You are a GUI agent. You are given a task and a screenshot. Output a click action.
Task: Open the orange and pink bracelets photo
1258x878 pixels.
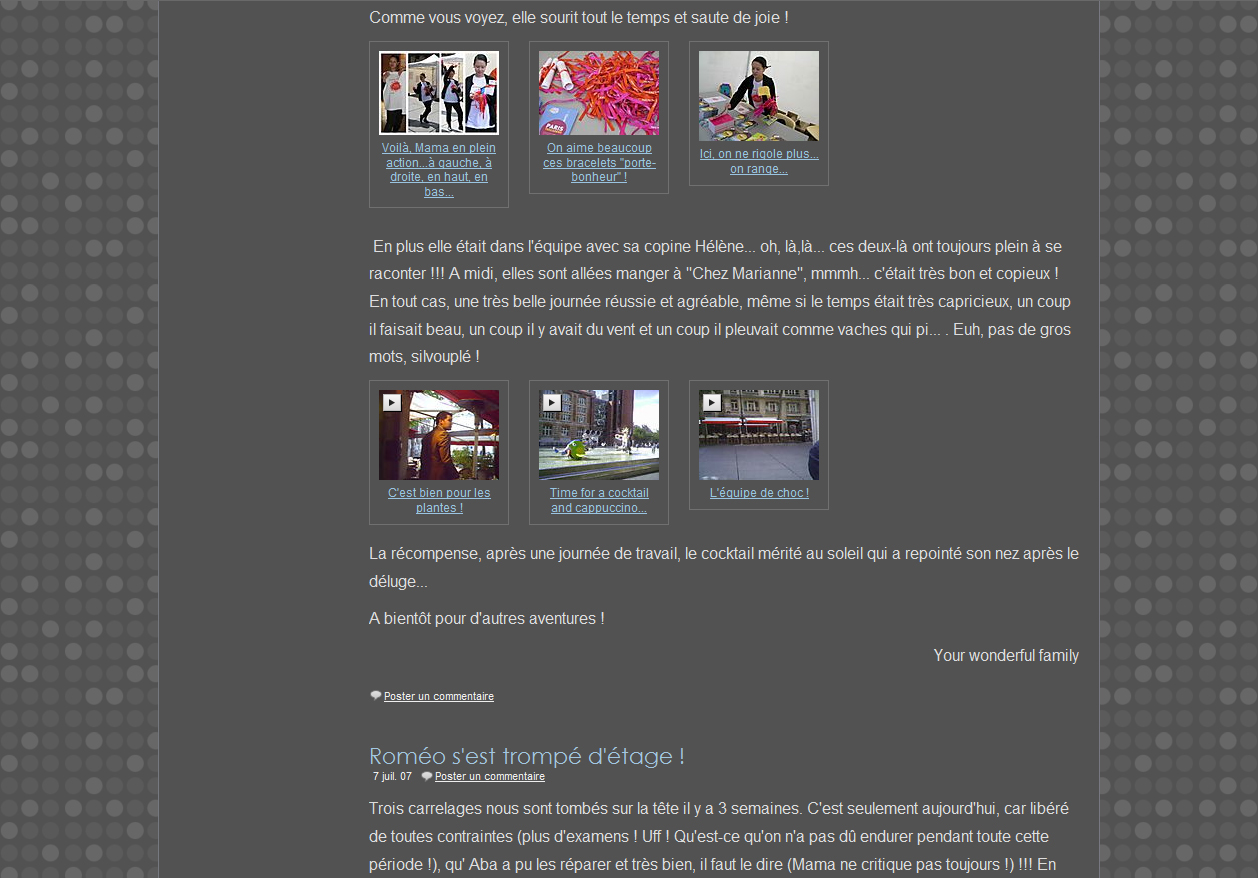(x=598, y=93)
